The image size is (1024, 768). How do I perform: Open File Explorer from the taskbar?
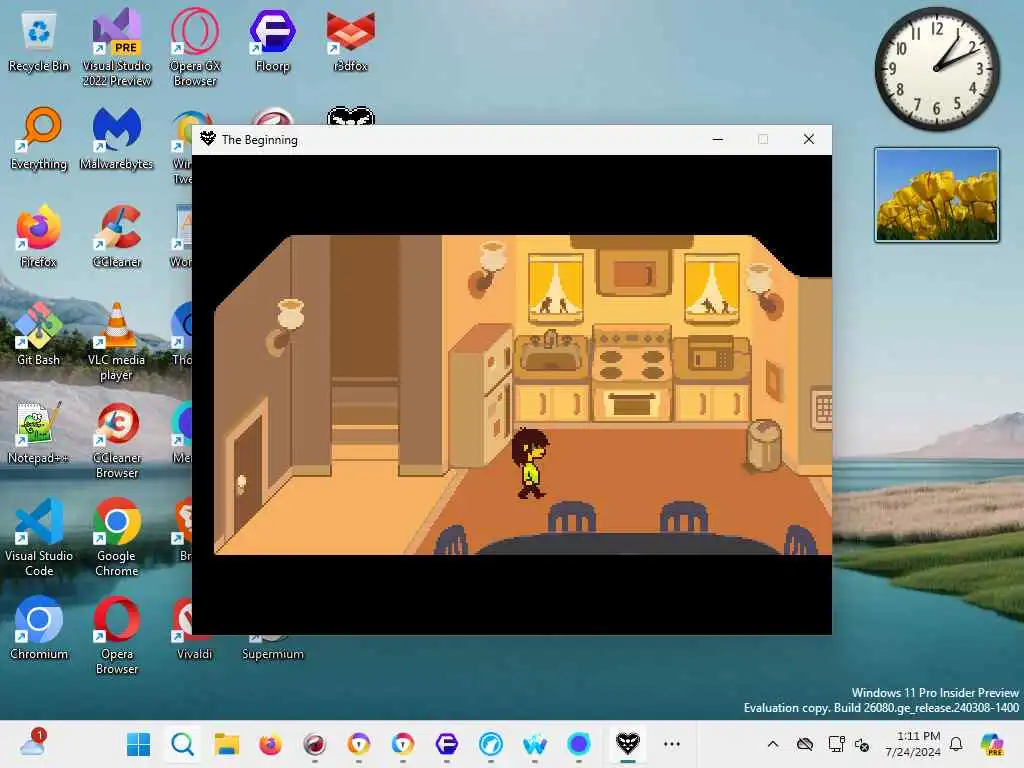pyautogui.click(x=227, y=744)
